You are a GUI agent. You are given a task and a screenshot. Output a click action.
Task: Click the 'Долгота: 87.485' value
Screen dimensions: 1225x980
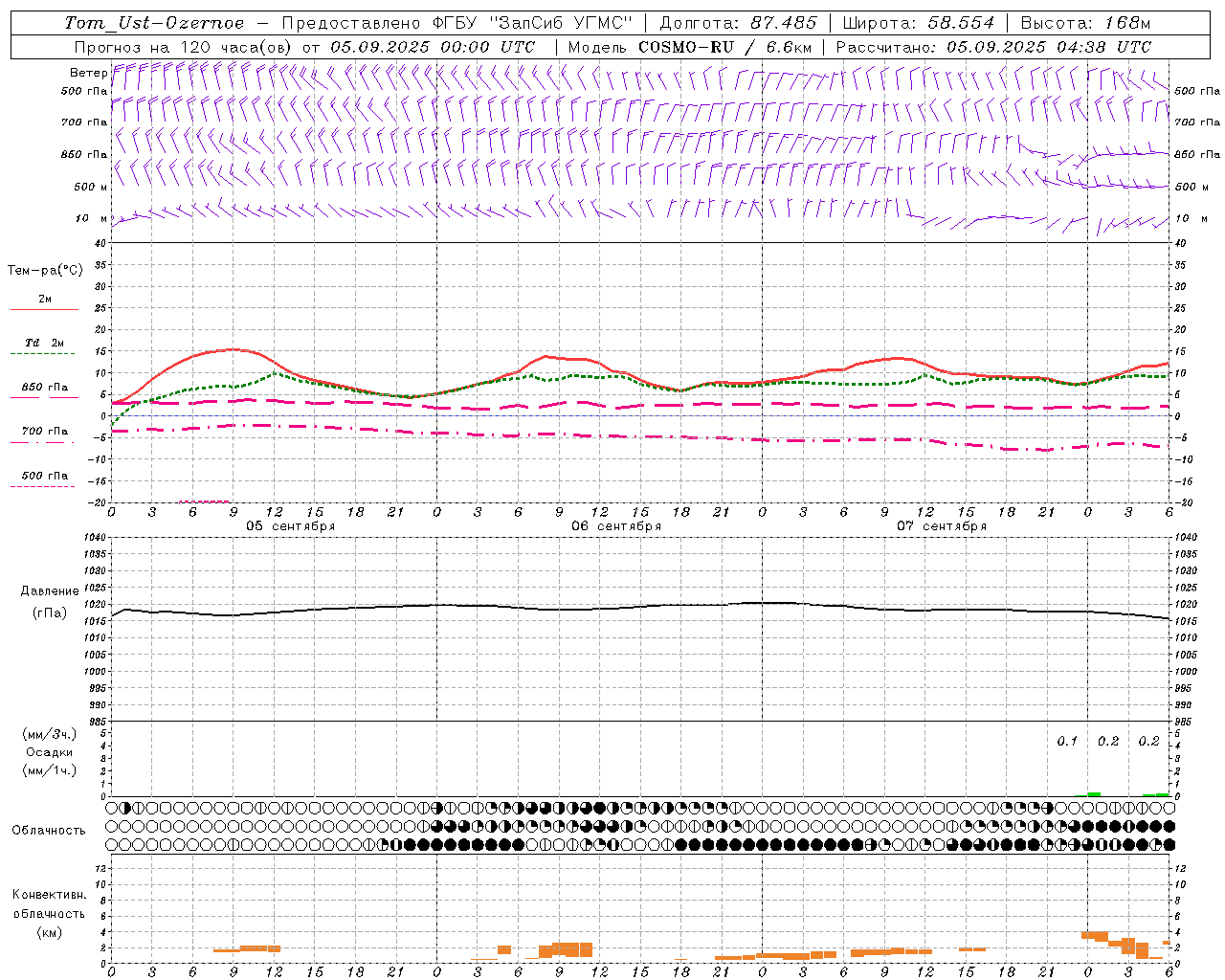point(739,23)
